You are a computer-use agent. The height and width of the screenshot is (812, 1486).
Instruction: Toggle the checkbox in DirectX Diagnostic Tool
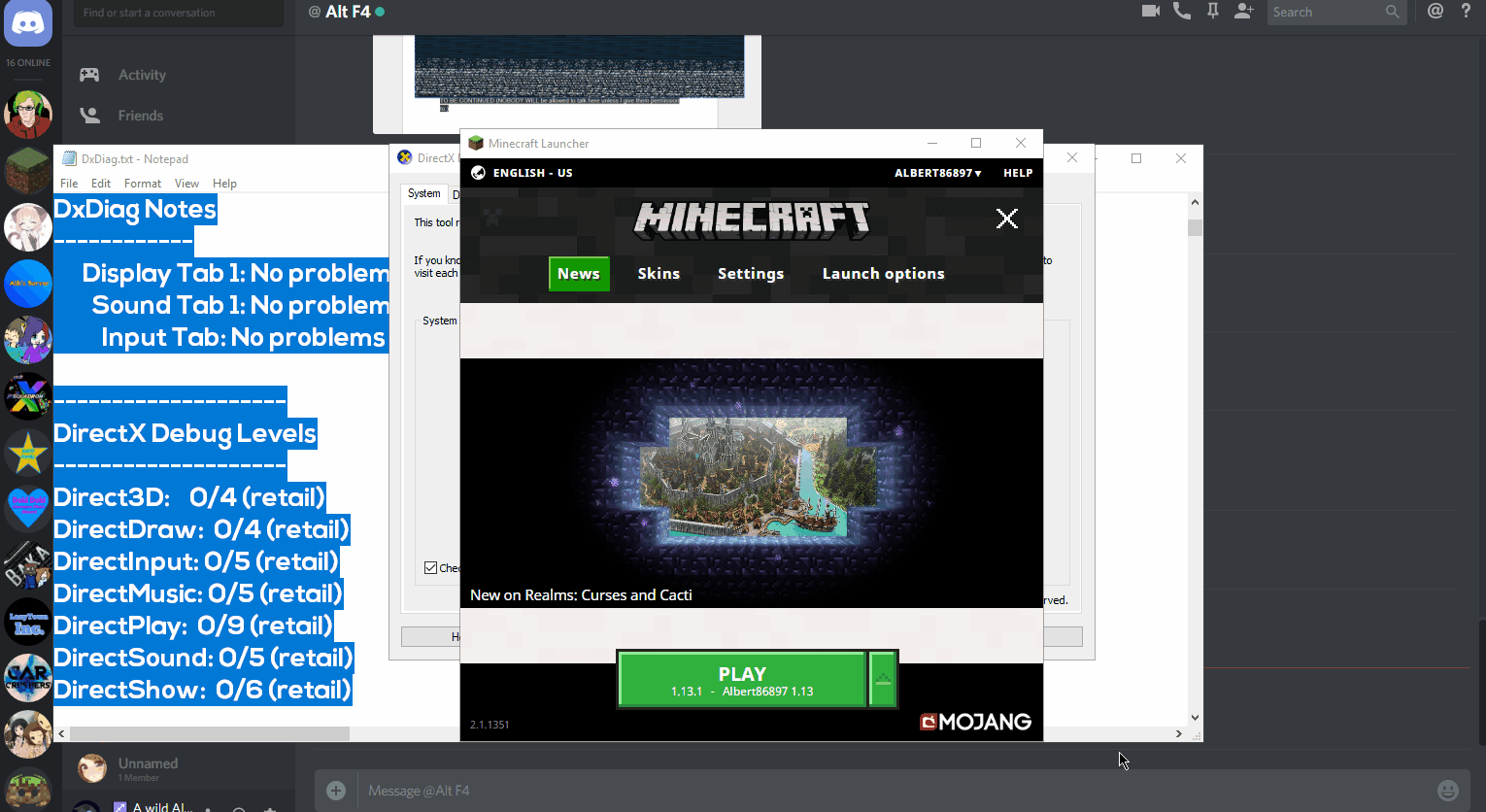point(430,568)
